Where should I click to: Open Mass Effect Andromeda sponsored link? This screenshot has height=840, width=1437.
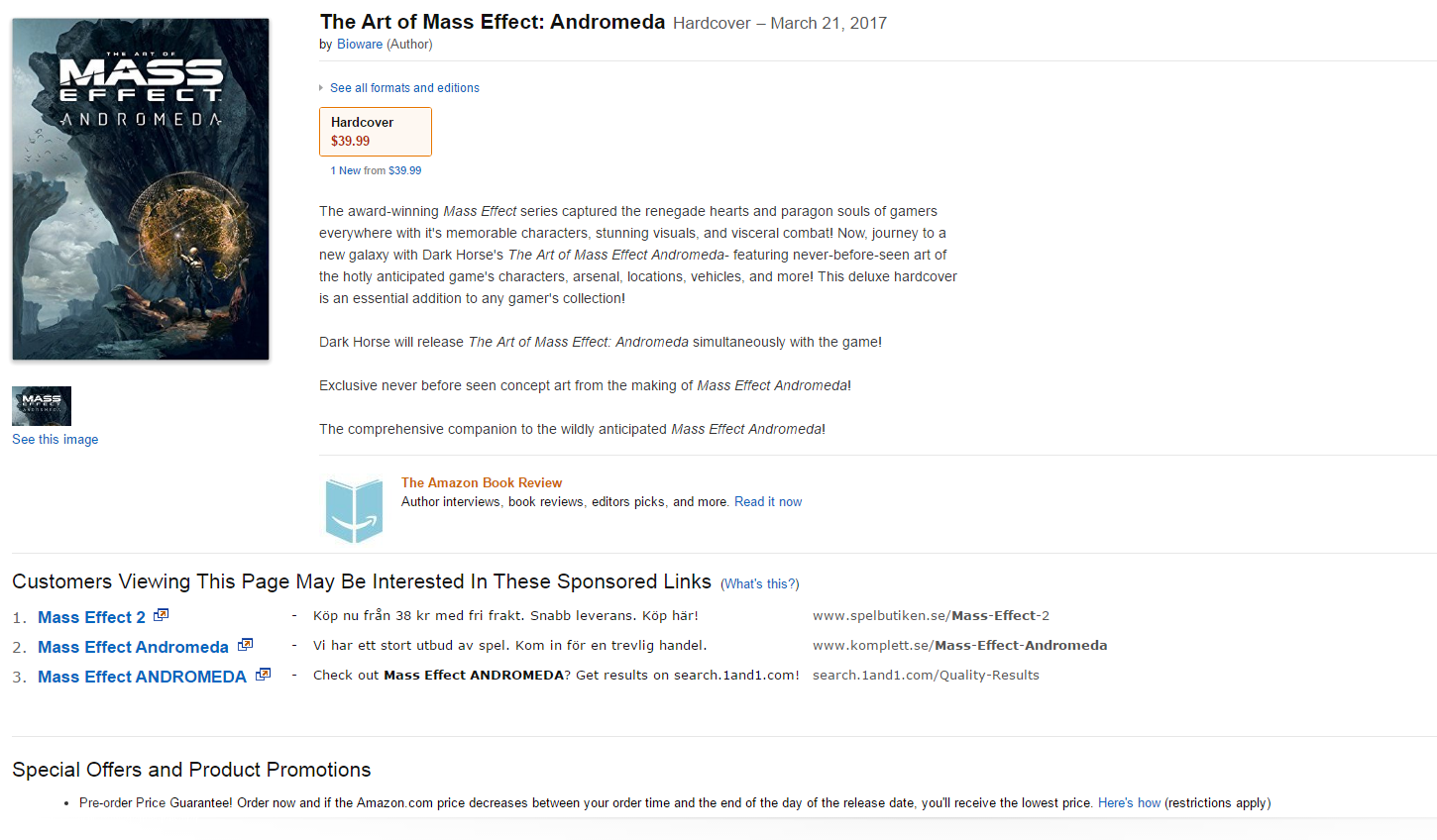click(133, 647)
